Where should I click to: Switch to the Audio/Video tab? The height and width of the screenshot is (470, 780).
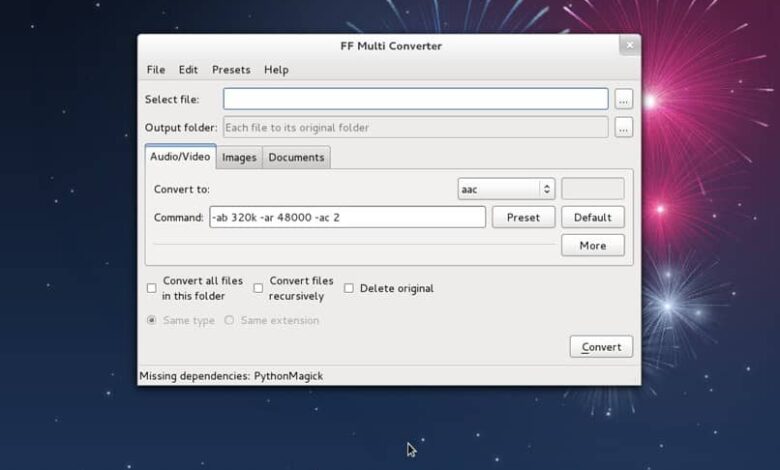180,157
